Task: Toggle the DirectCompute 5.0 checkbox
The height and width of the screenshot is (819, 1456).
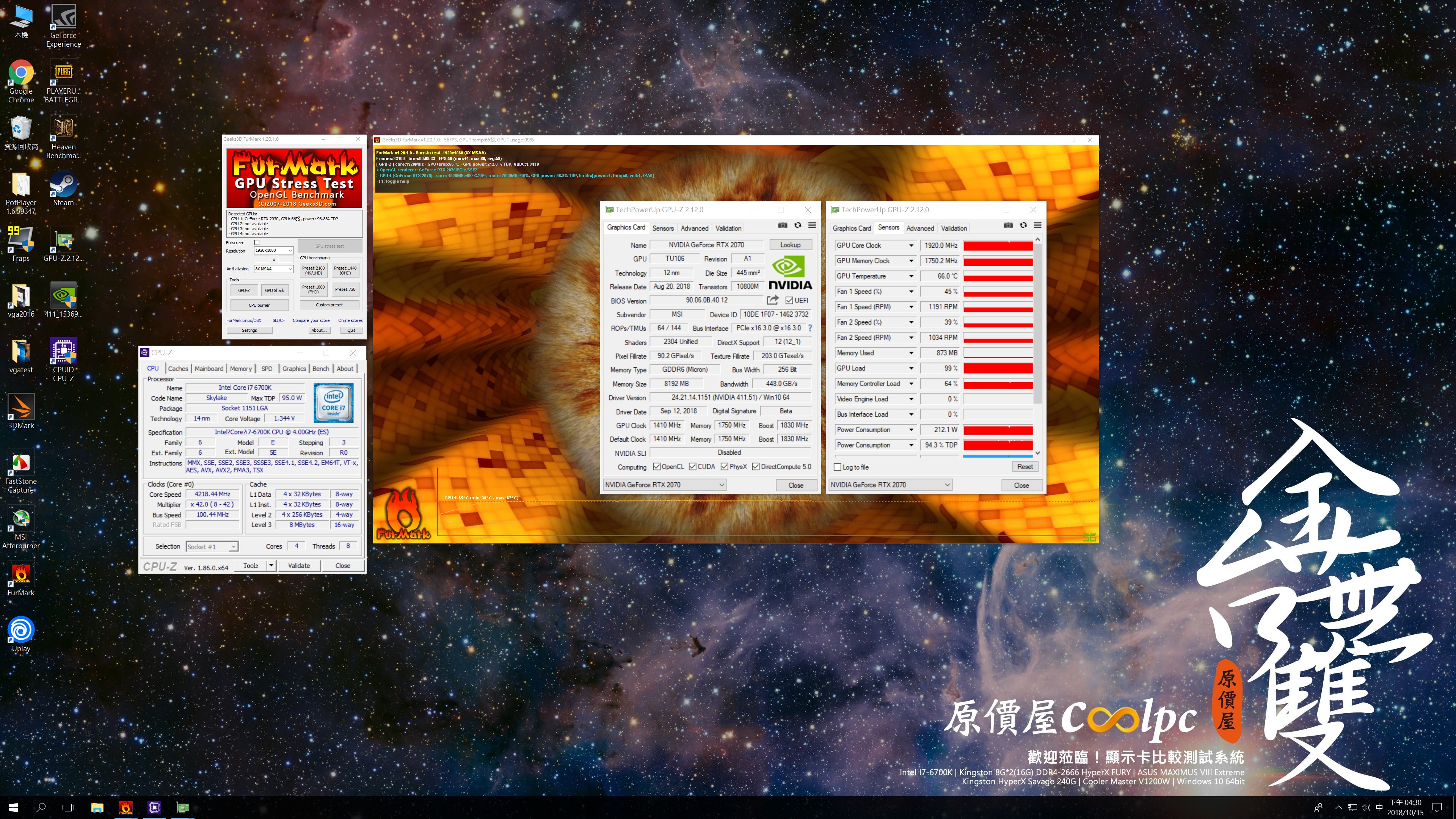Action: pyautogui.click(x=756, y=467)
